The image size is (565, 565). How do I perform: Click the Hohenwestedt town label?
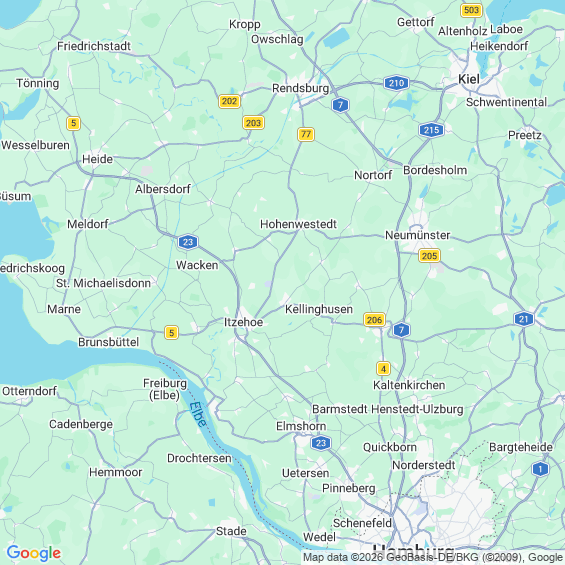coord(298,224)
